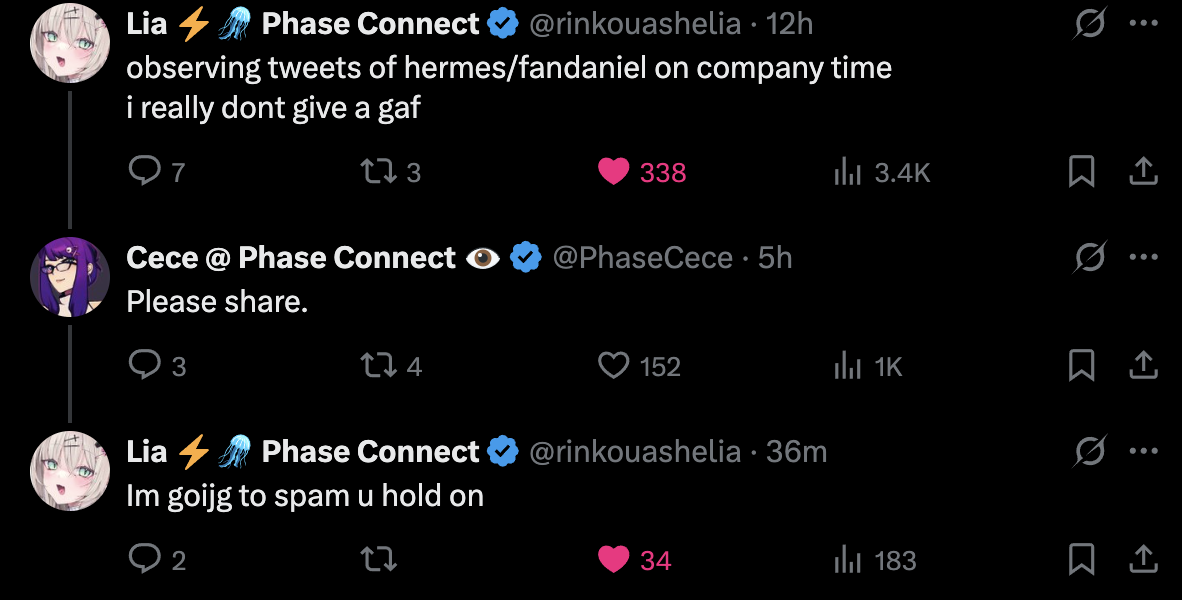
Task: View 183 views analytics on Lia's reply
Action: pos(848,560)
